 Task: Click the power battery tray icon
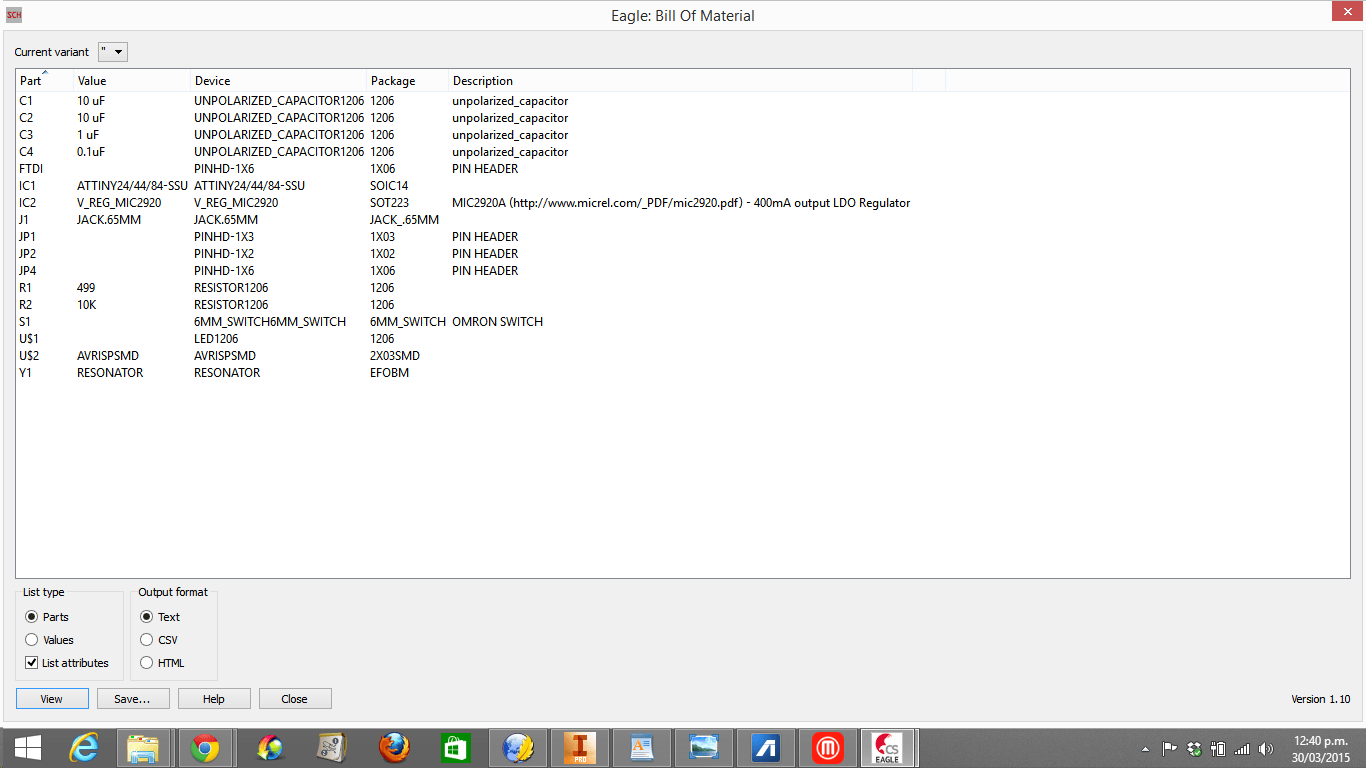[x=1218, y=748]
